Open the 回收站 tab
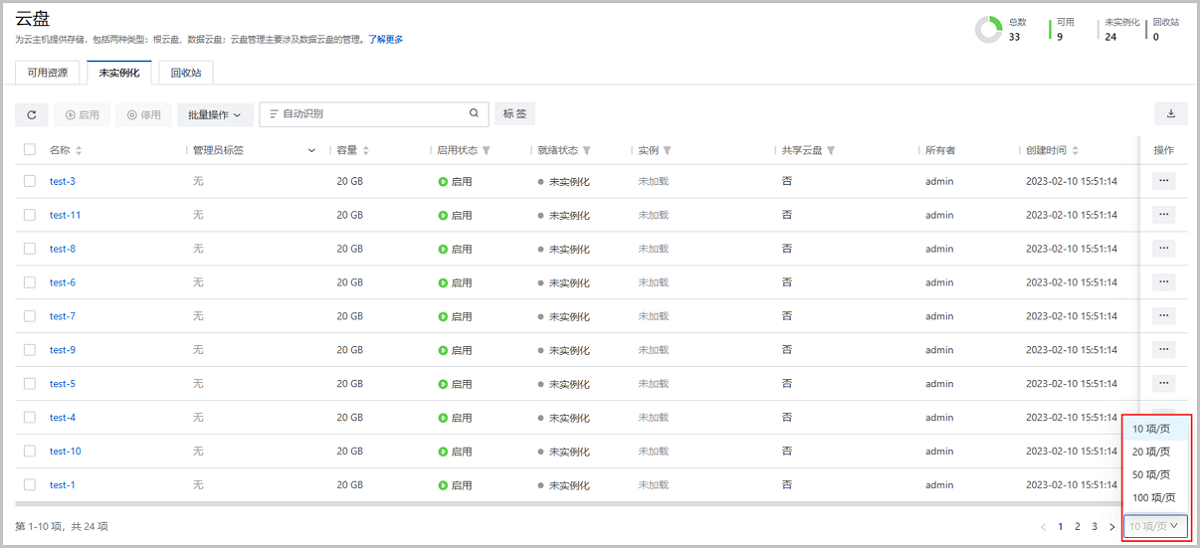 (x=186, y=73)
